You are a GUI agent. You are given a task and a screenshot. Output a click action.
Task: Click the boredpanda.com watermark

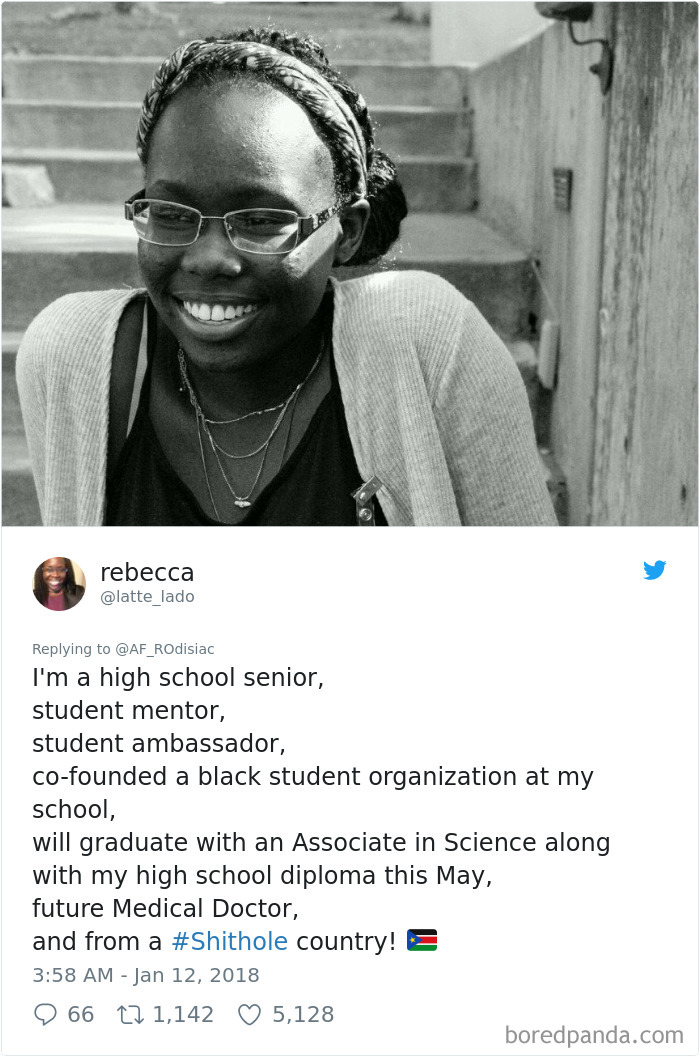595,1034
